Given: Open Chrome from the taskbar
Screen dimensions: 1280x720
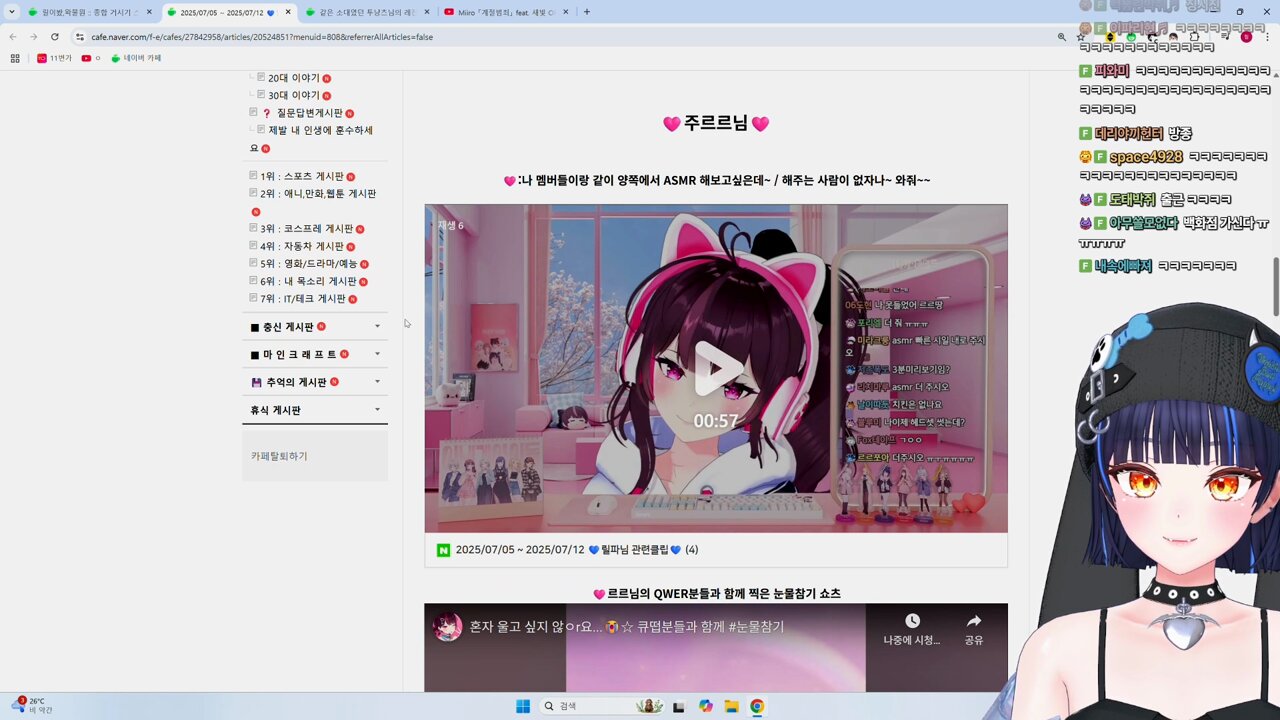Looking at the screenshot, I should tap(757, 706).
